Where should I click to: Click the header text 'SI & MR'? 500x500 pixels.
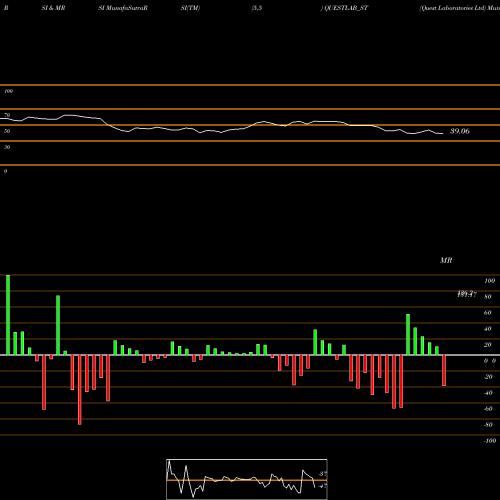pos(53,8)
